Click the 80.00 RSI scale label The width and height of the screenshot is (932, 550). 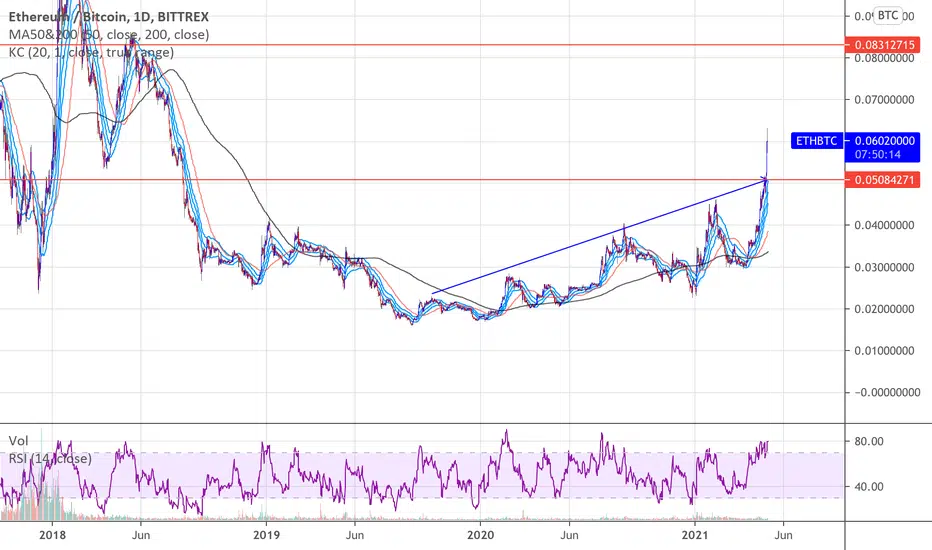870,441
